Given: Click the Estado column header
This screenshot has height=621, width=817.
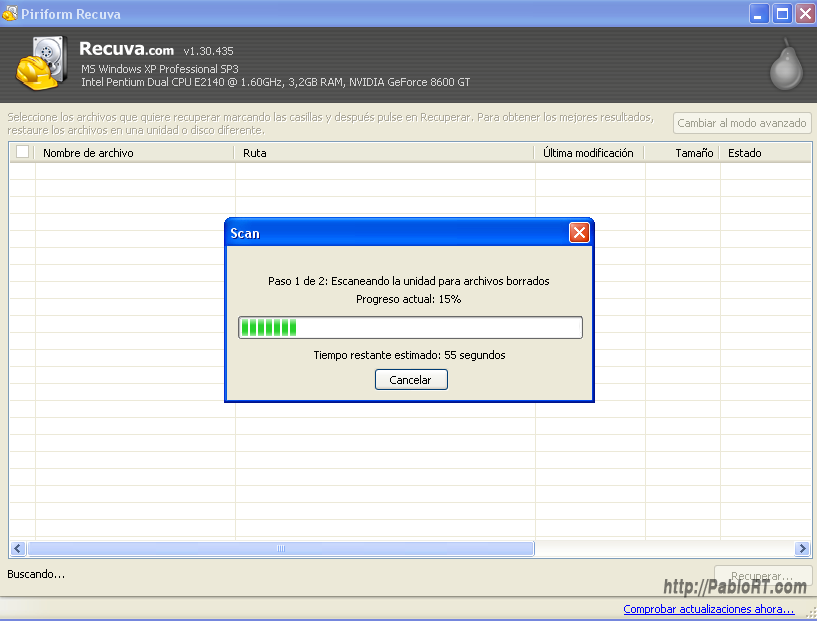Looking at the screenshot, I should pos(744,153).
